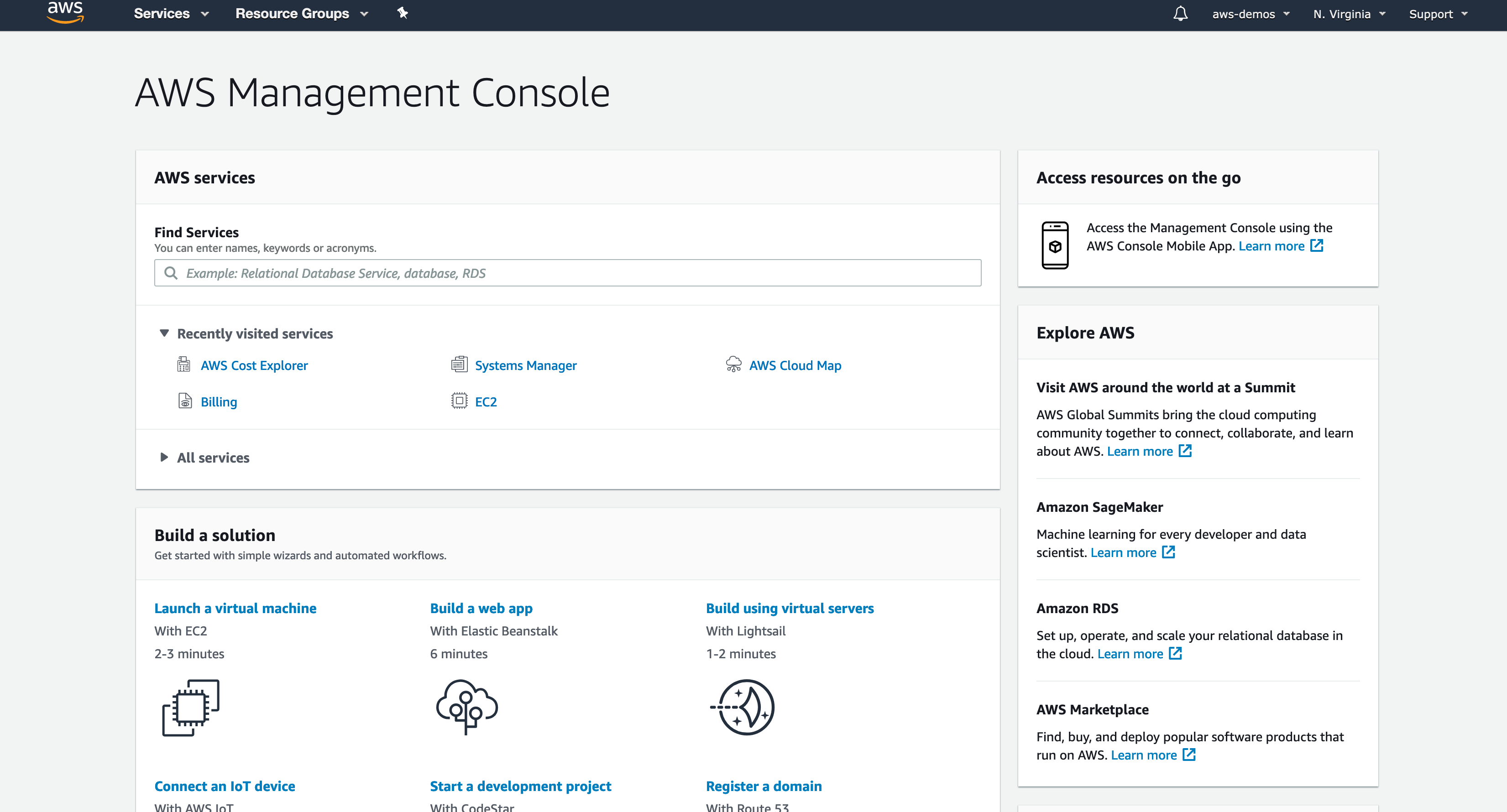Viewport: 1507px width, 812px height.
Task: Open the N. Virginia region selector
Action: [1349, 14]
